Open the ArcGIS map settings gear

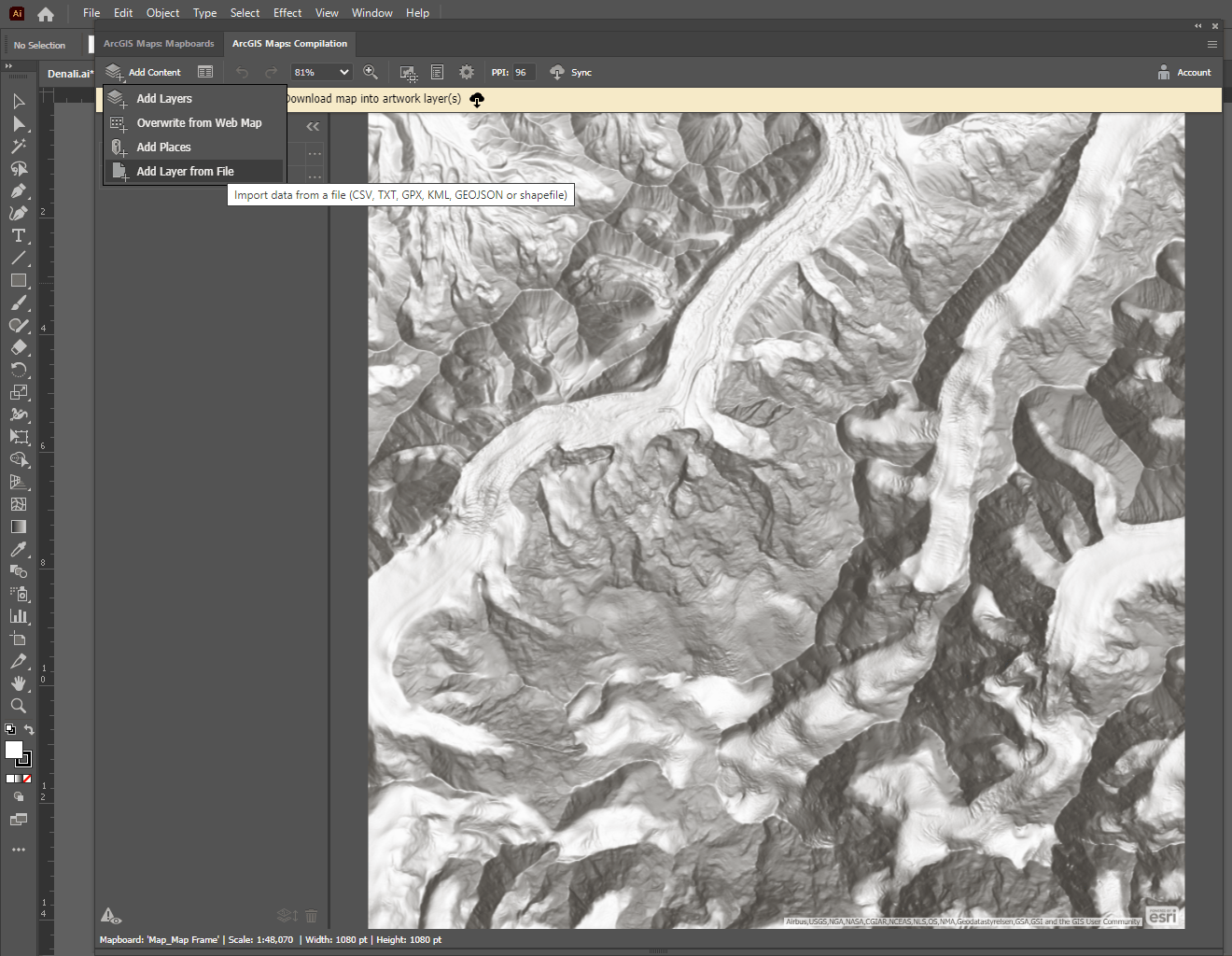466,72
